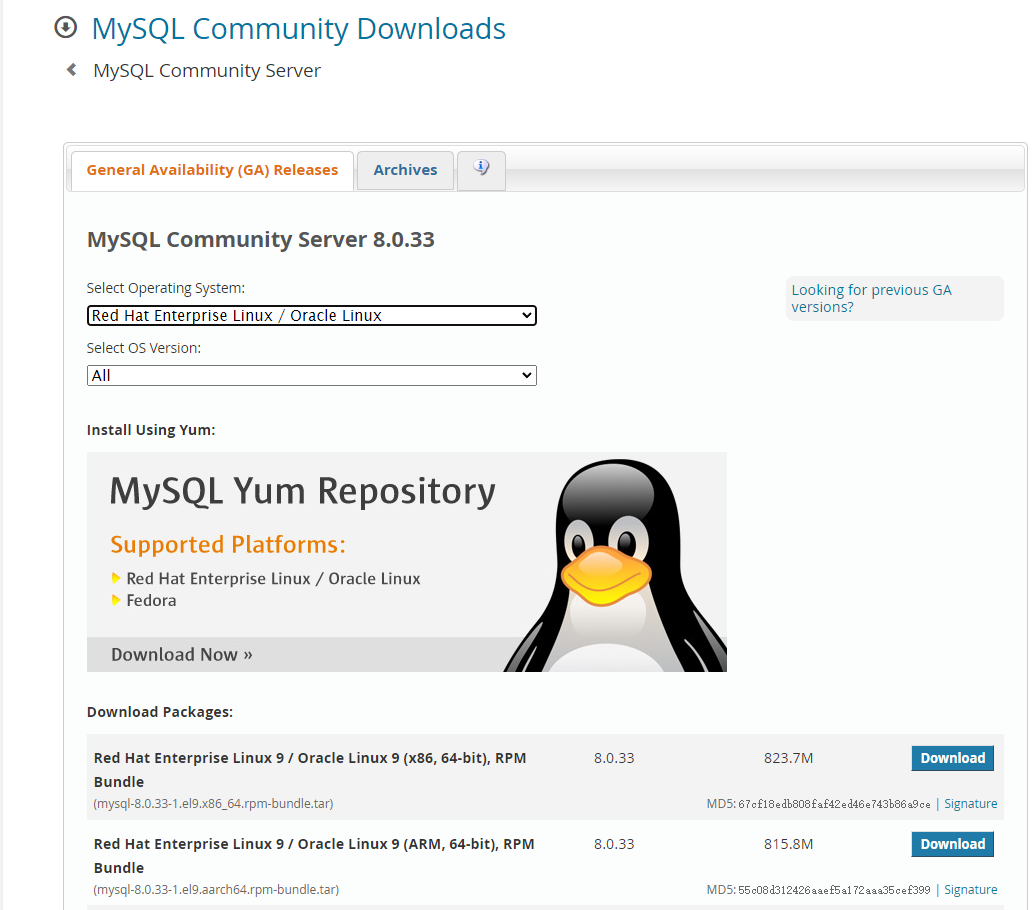Screen dimensions: 1033x910
Task: Click the Install Using Yum label
Action: 151,430
